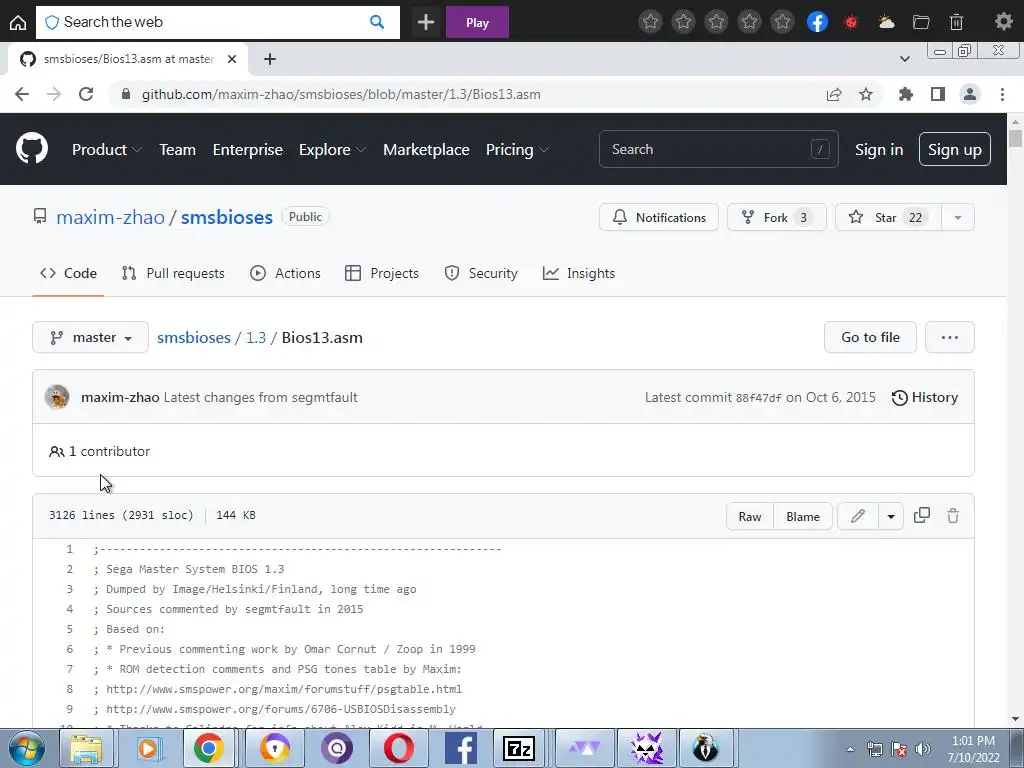Star the smsbioses repository

(889, 217)
